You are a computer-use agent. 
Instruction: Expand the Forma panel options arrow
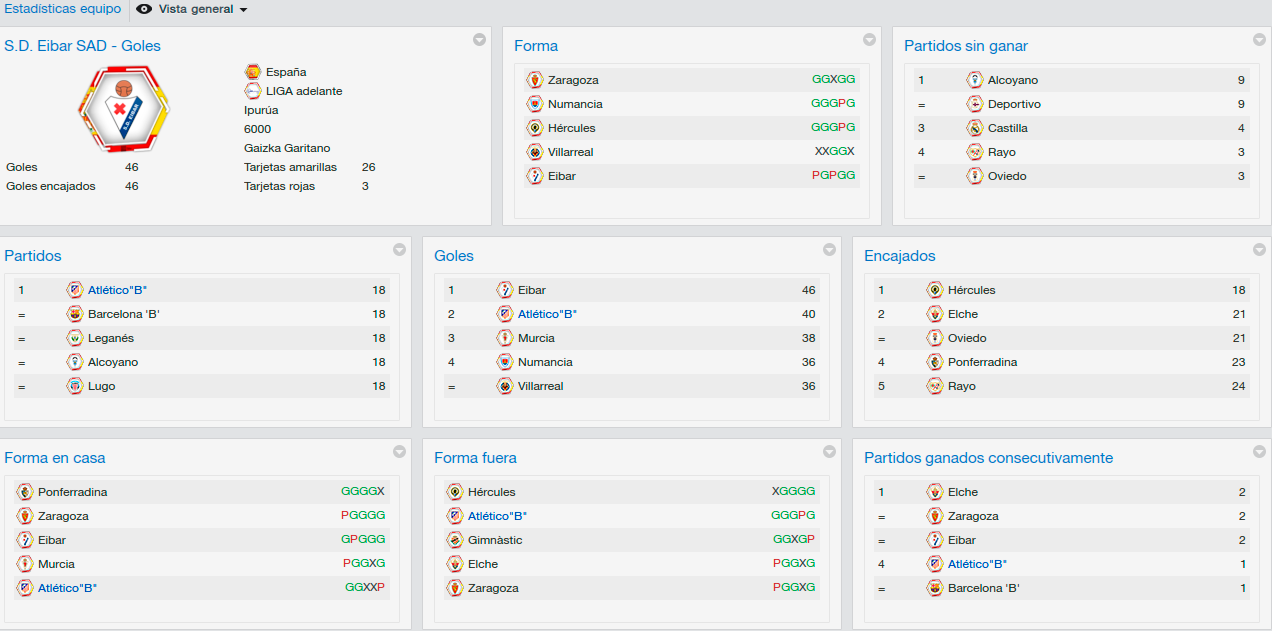pos(869,40)
